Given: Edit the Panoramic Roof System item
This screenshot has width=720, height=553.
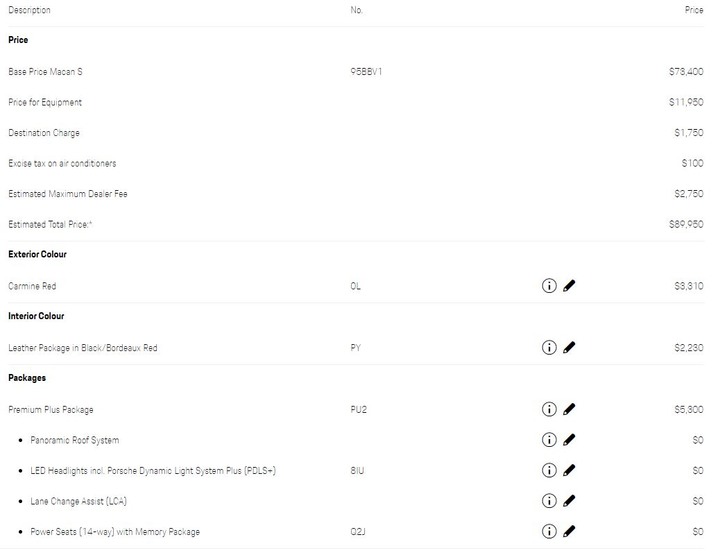Looking at the screenshot, I should 569,440.
